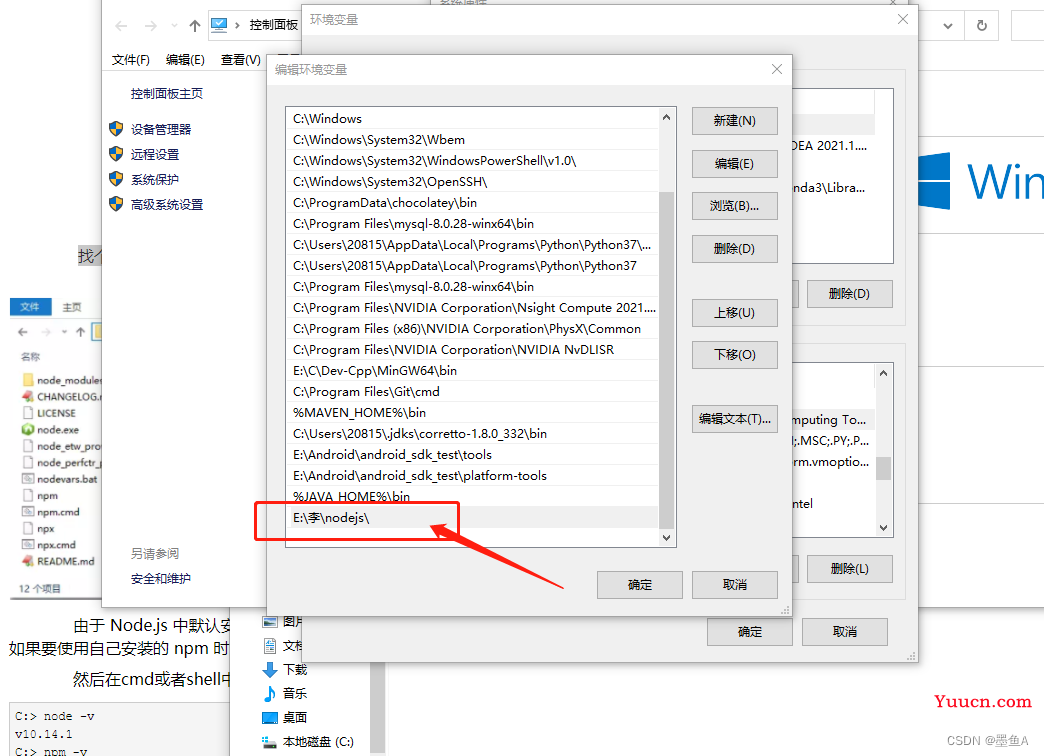The width and height of the screenshot is (1044, 756).
Task: Select the android_sdk_test\tools entry
Action: coord(472,455)
